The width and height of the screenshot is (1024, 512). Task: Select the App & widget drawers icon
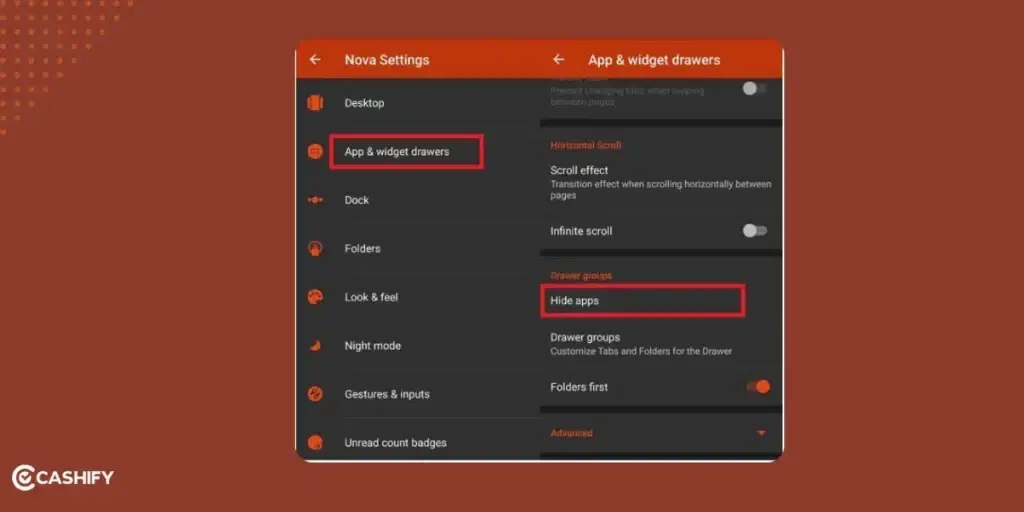(315, 152)
